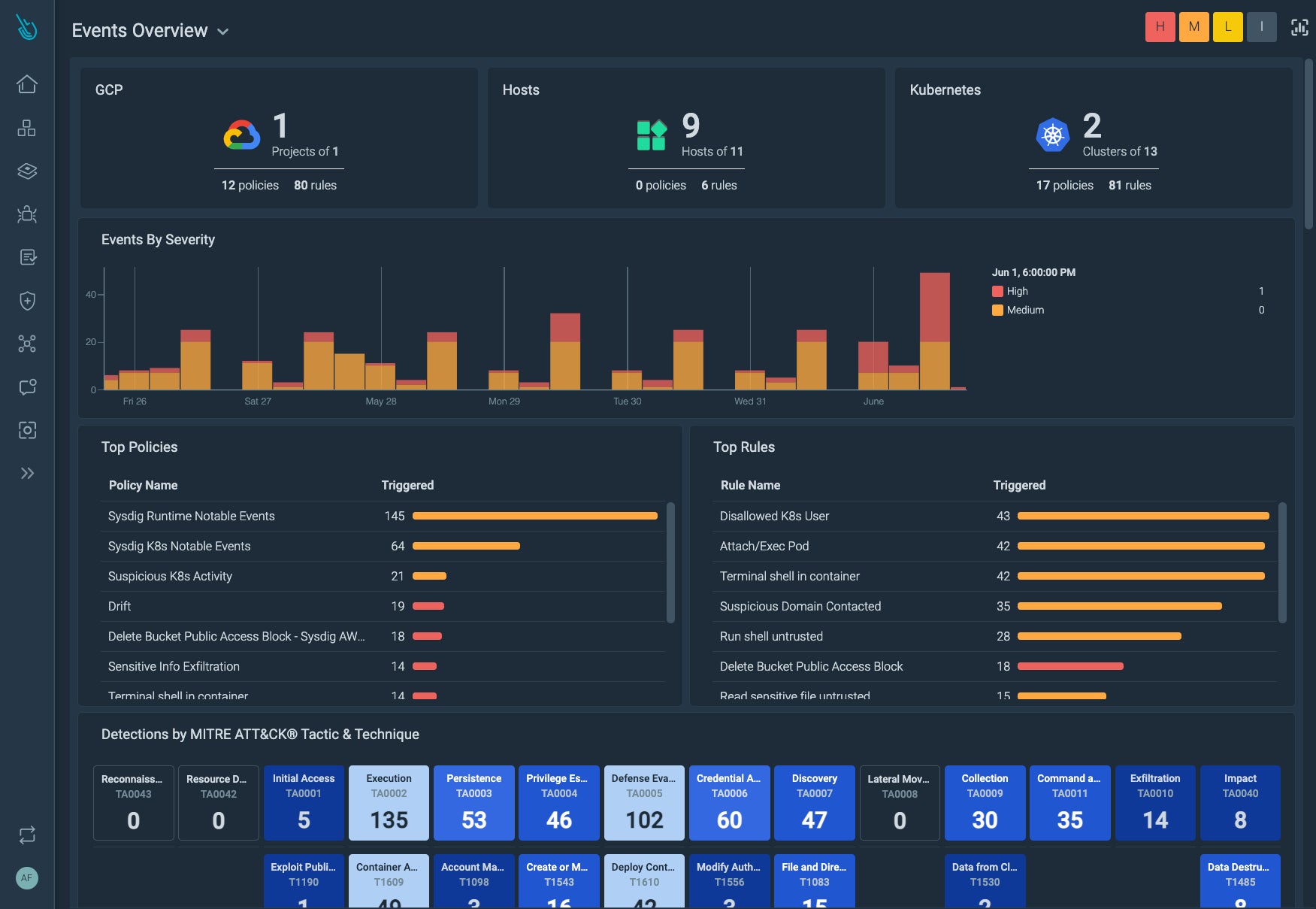Select the Suspicious Domain Contacted rule

994,607
